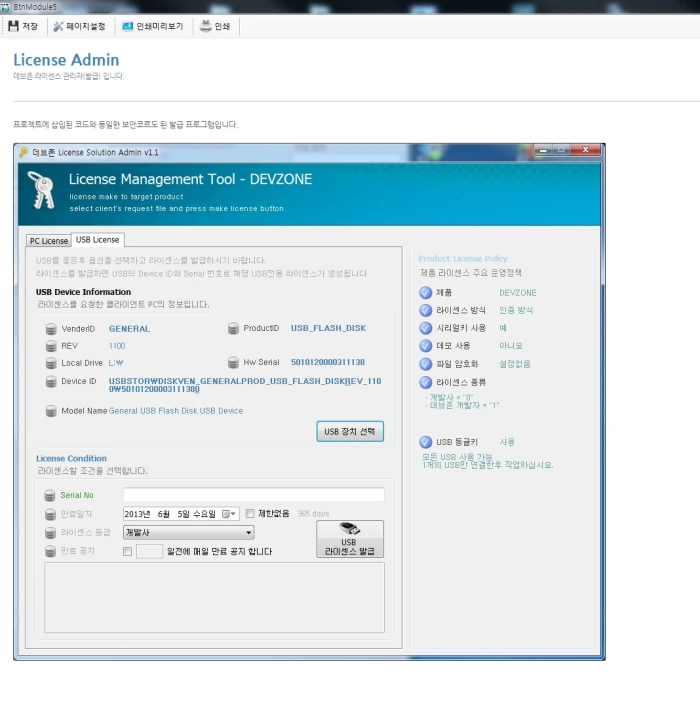Screen dimensions: 700x717
Task: Click into the Serial No input field
Action: [254, 495]
